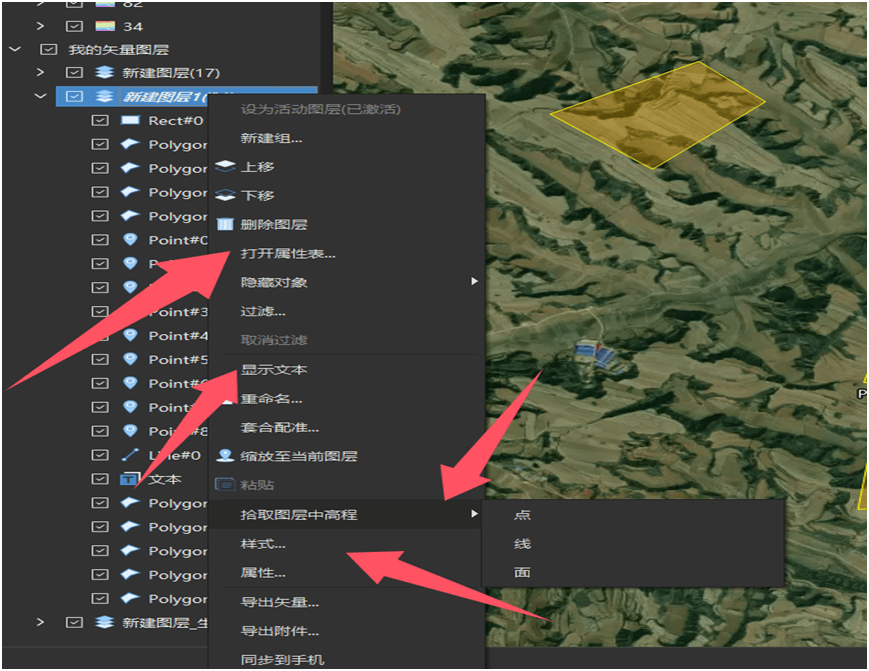Click the pin icon of Point#4
Image resolution: width=869 pixels, height=671 pixels.
pyautogui.click(x=130, y=335)
